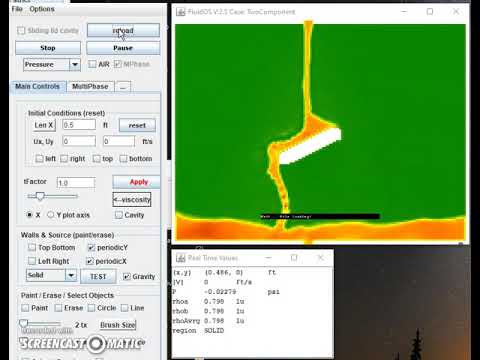Screen dimensions: 480x360
Task: Select the X plot axis radio button
Action: coord(30,215)
